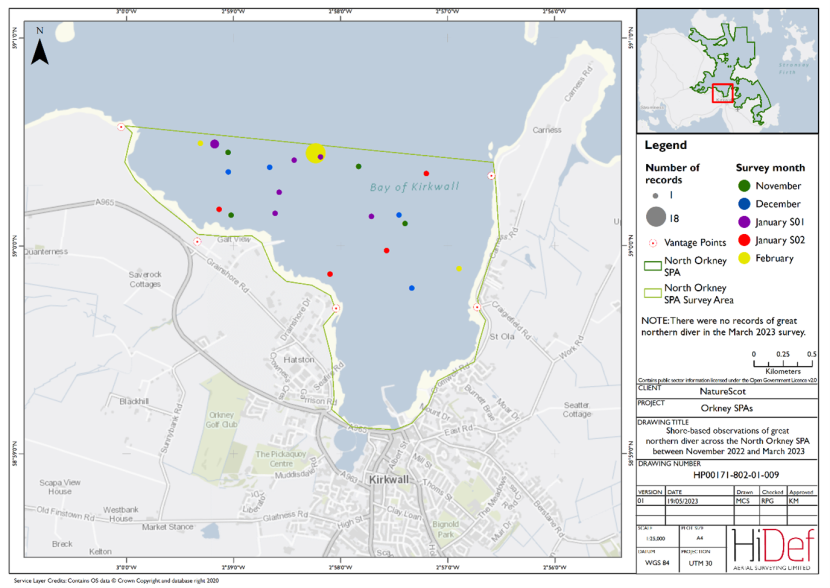Click the vantage point marker beside Gait View

pyautogui.click(x=197, y=241)
